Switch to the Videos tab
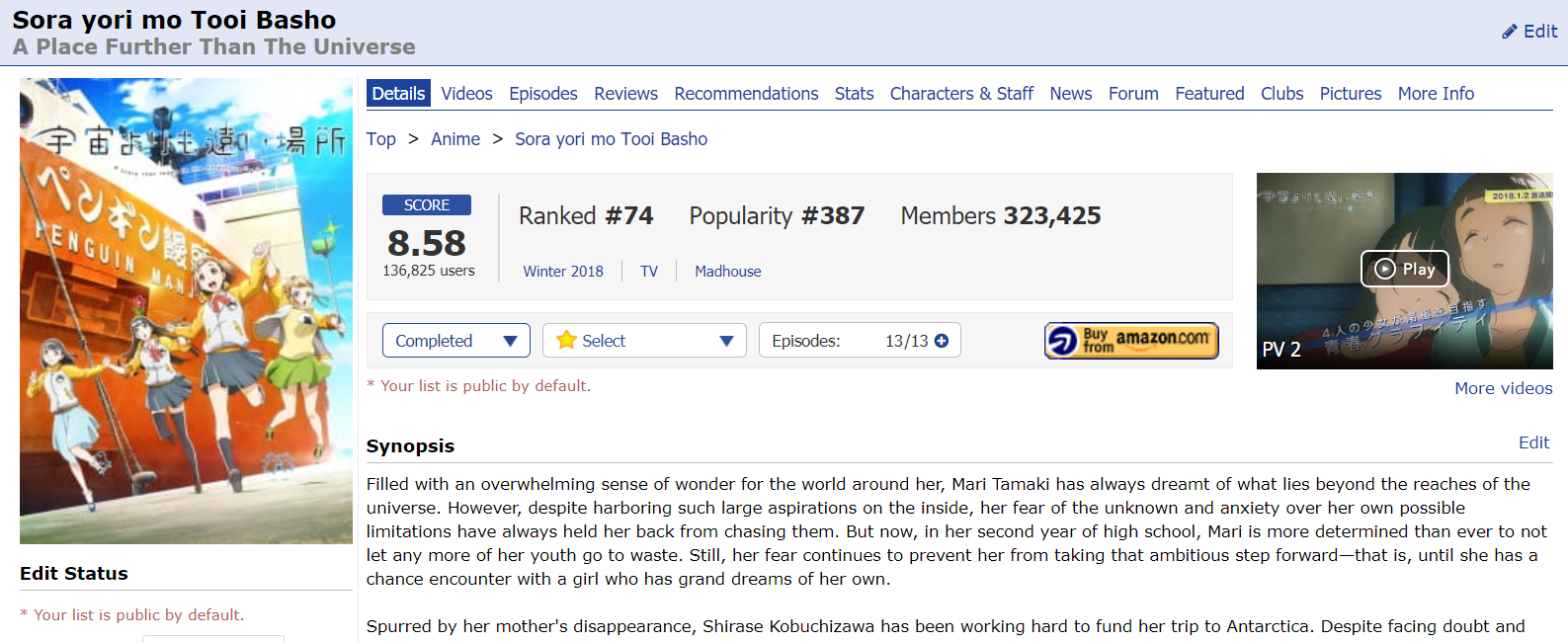The height and width of the screenshot is (643, 1568). click(x=466, y=94)
